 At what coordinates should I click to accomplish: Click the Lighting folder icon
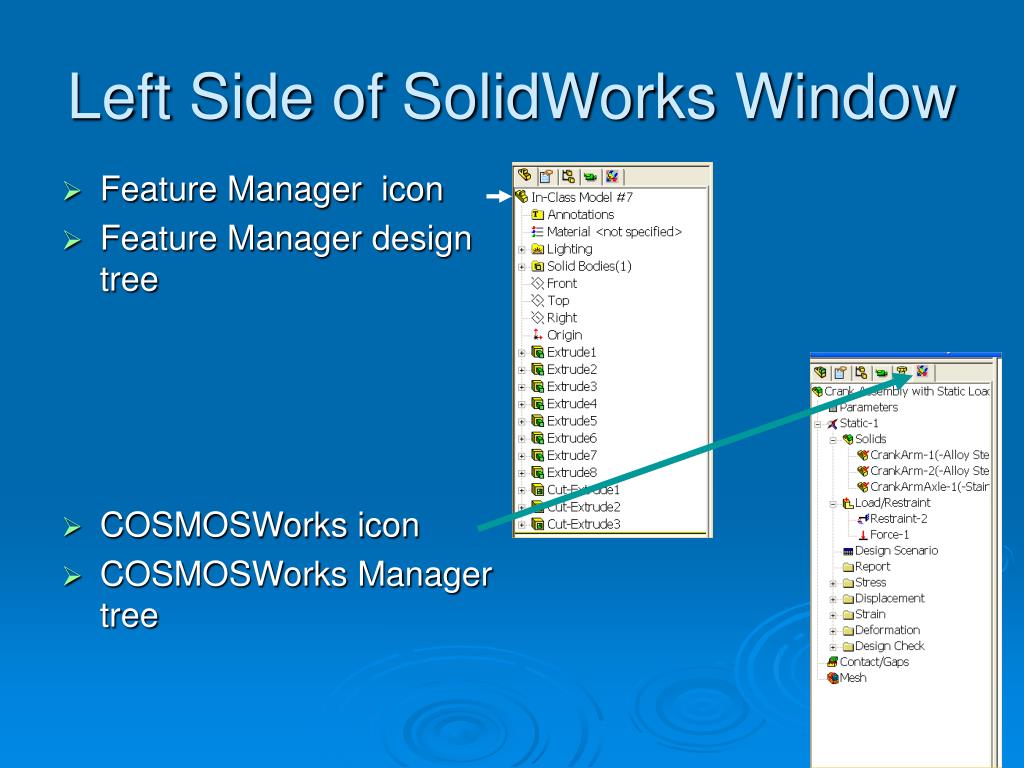click(537, 249)
